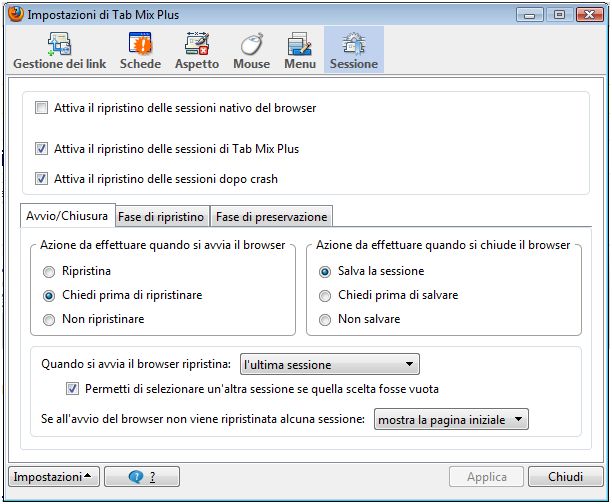Choose the Non salvare radio option
The width and height of the screenshot is (612, 504).
325,319
